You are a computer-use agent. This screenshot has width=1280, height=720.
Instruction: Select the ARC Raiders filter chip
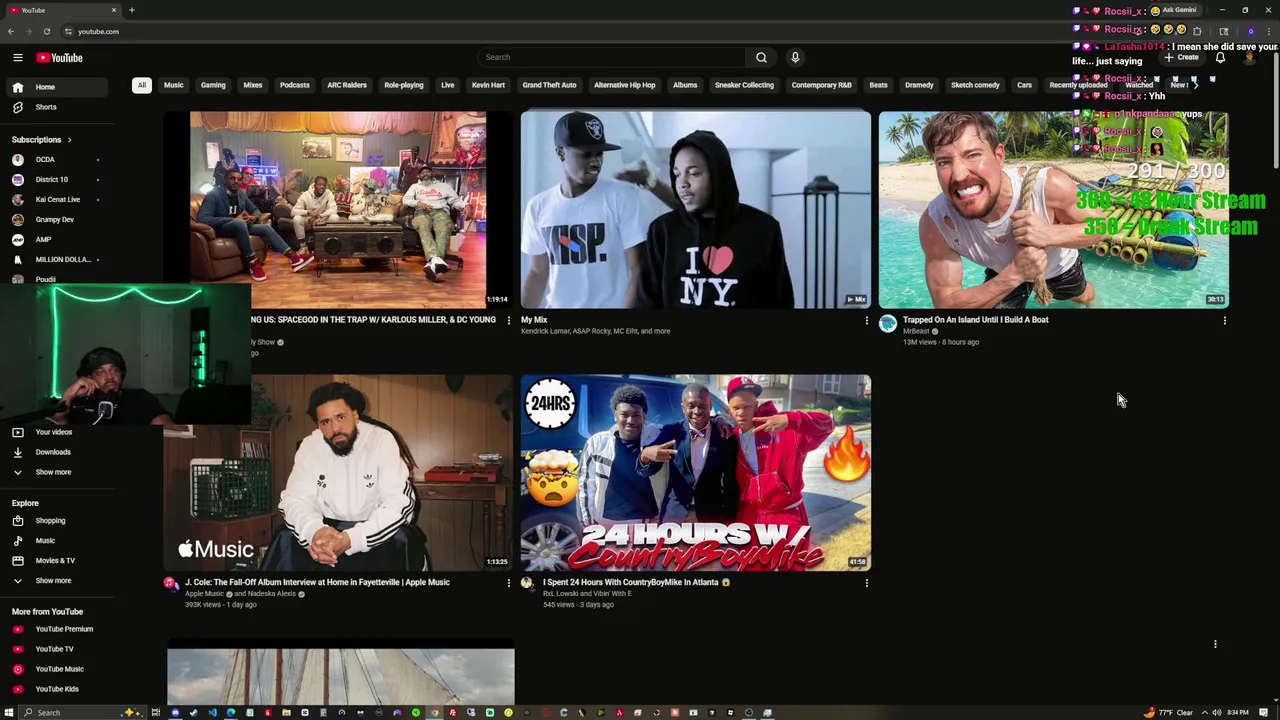tap(347, 85)
